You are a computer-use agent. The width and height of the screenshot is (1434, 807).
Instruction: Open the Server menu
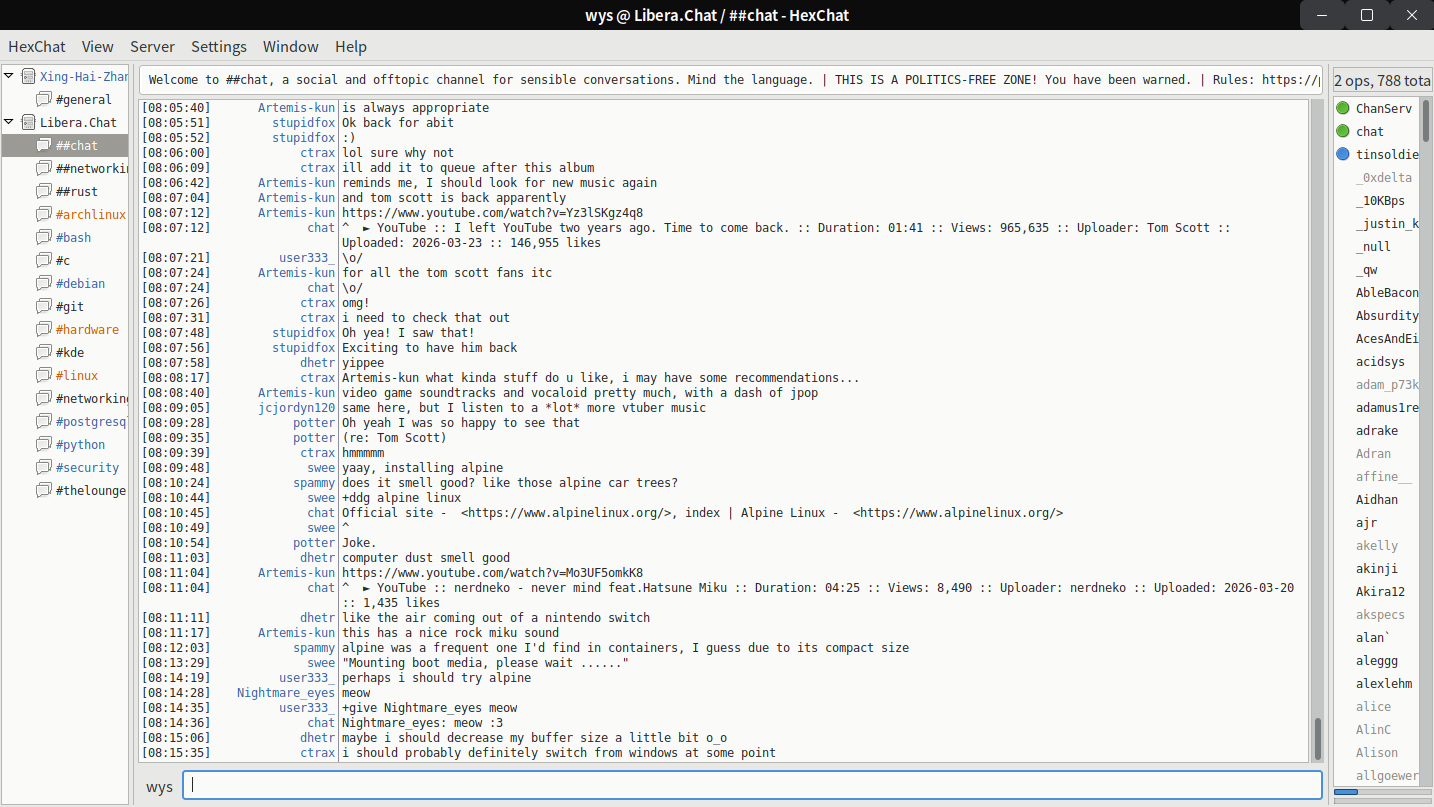pyautogui.click(x=152, y=46)
